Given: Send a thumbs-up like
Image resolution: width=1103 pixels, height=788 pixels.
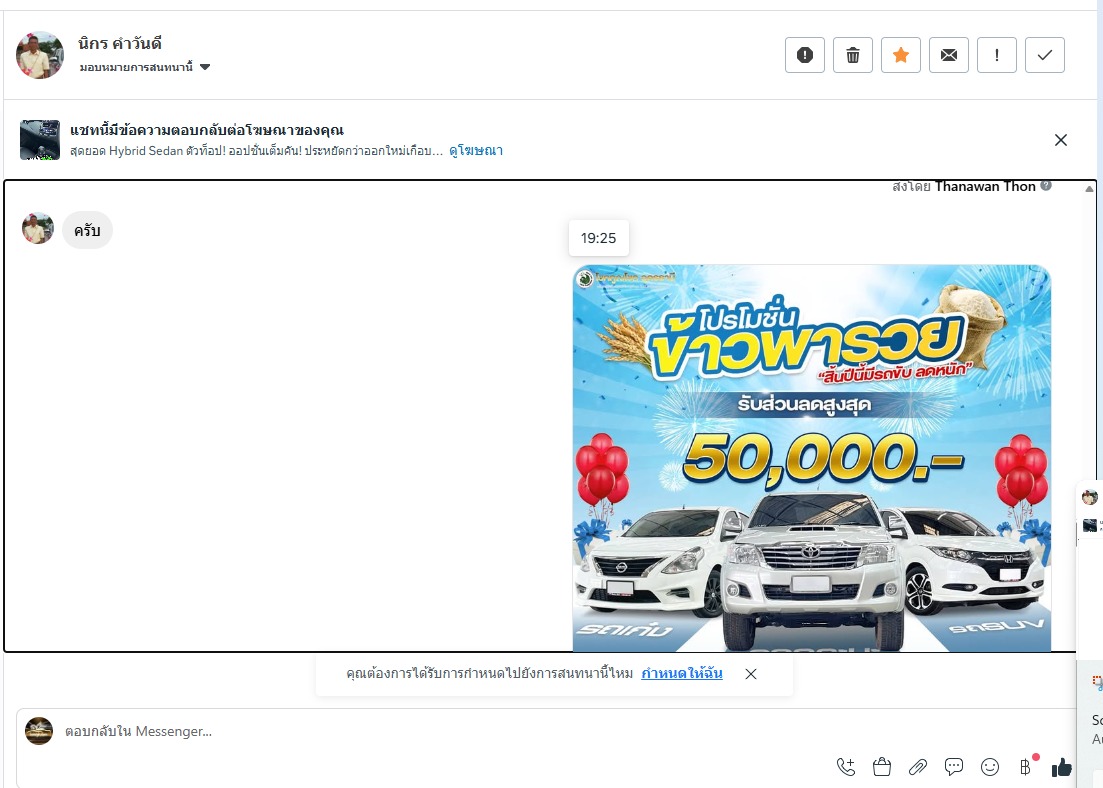Looking at the screenshot, I should (1061, 768).
